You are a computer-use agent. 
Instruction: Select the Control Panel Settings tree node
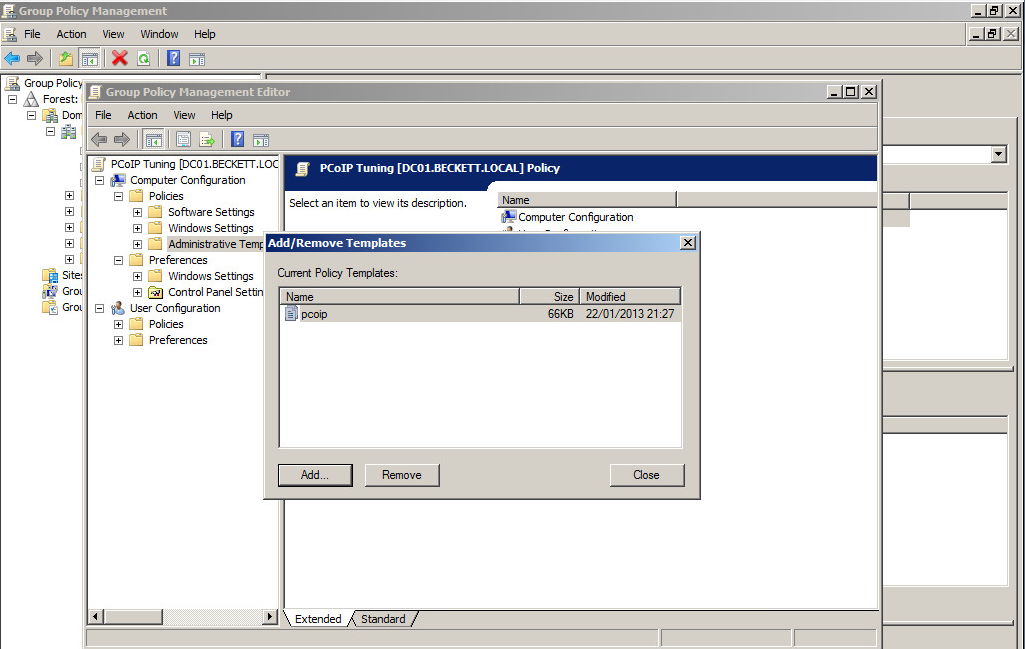pyautogui.click(x=215, y=292)
